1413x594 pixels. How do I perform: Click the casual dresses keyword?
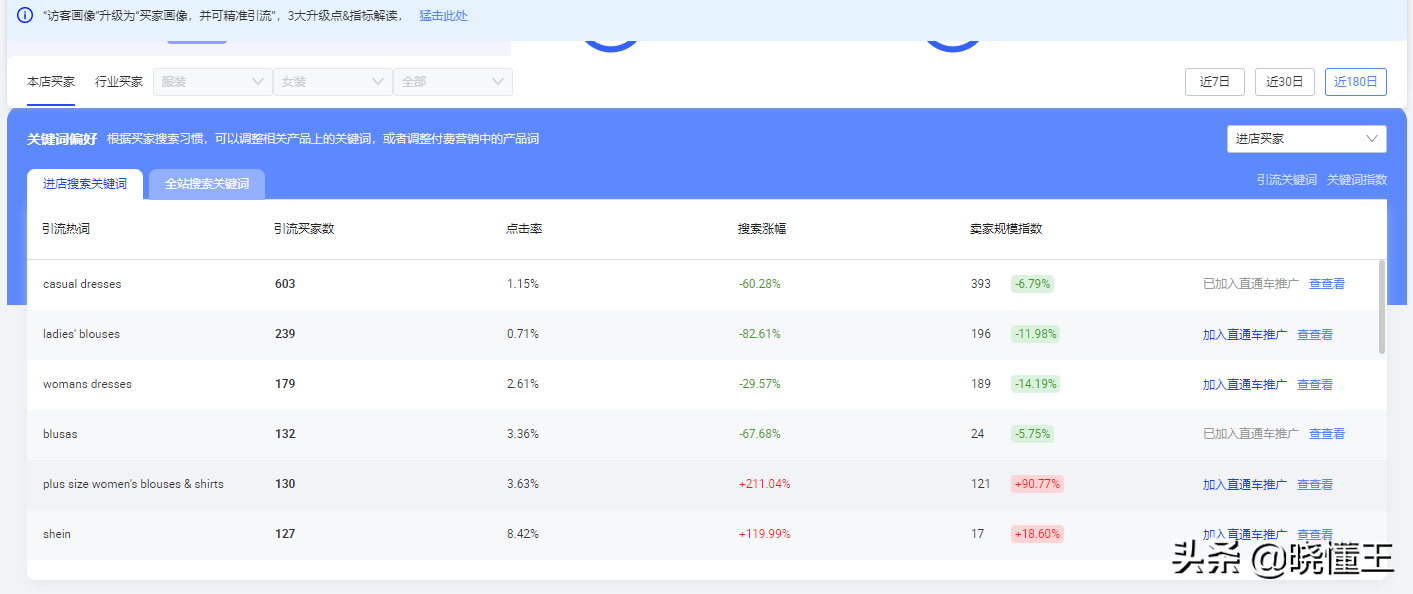[82, 284]
